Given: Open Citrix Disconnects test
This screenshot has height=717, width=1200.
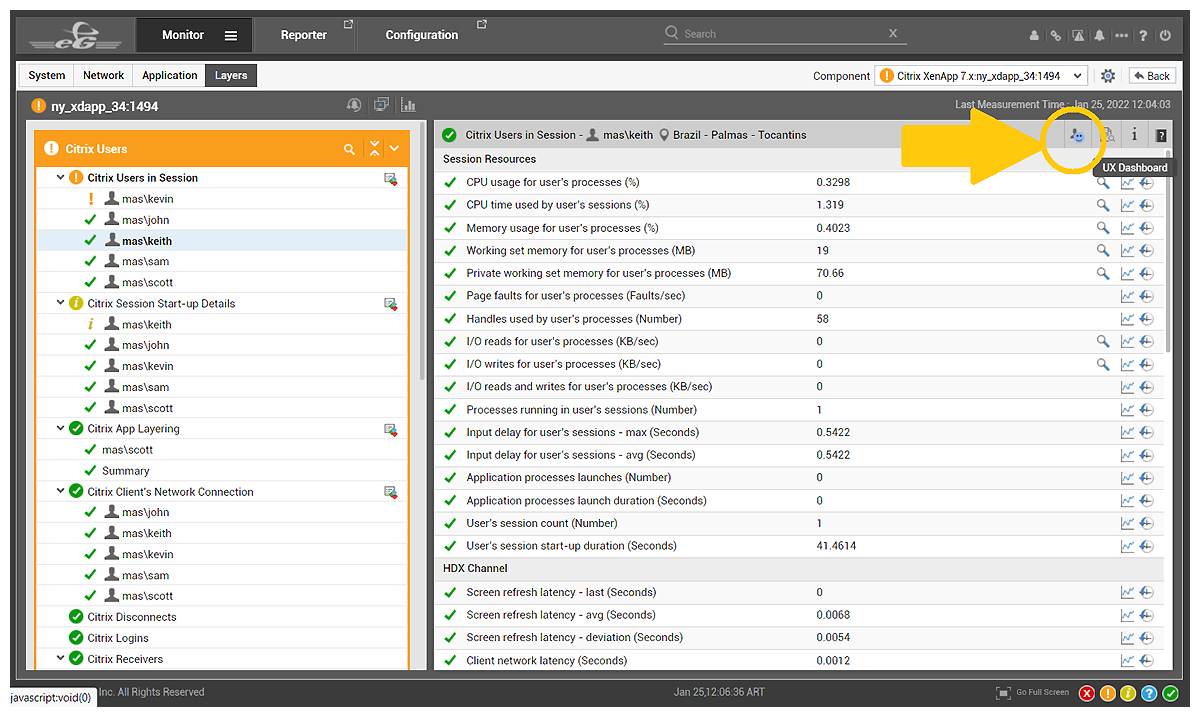Looking at the screenshot, I should 132,617.
